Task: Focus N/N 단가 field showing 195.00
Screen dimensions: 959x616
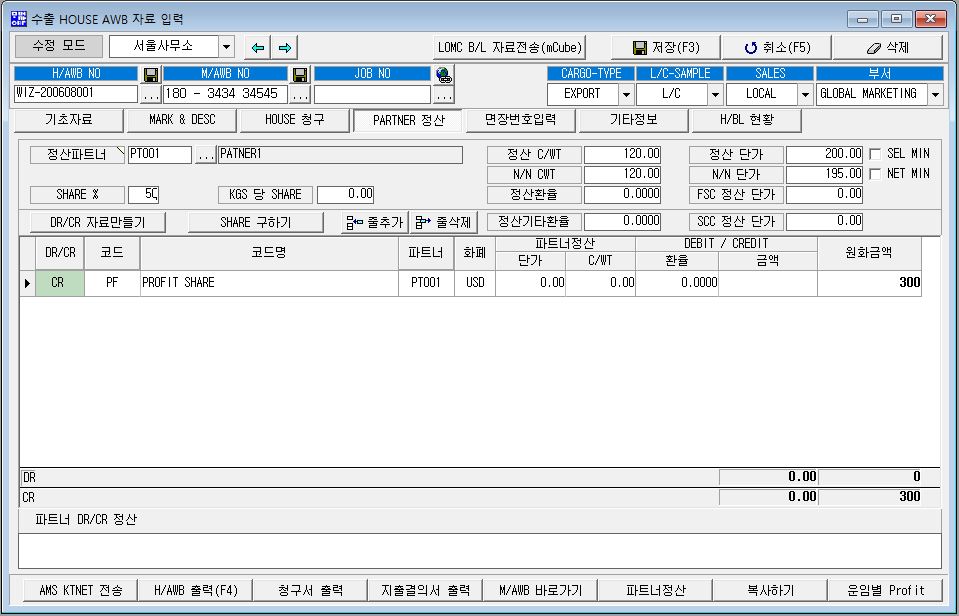Action: click(x=824, y=174)
